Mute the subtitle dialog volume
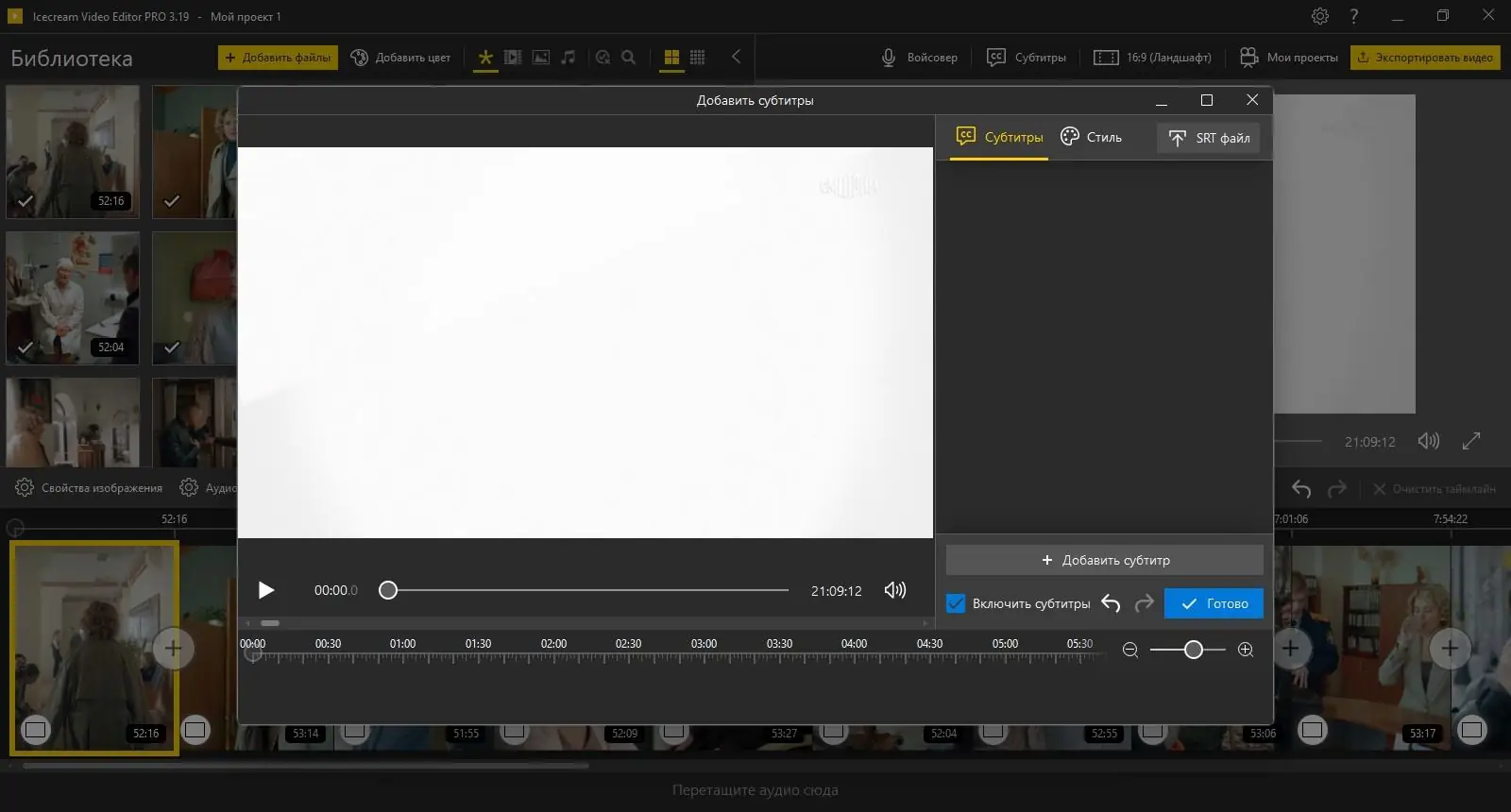Screen dimensions: 1511x812 pyautogui.click(x=895, y=590)
